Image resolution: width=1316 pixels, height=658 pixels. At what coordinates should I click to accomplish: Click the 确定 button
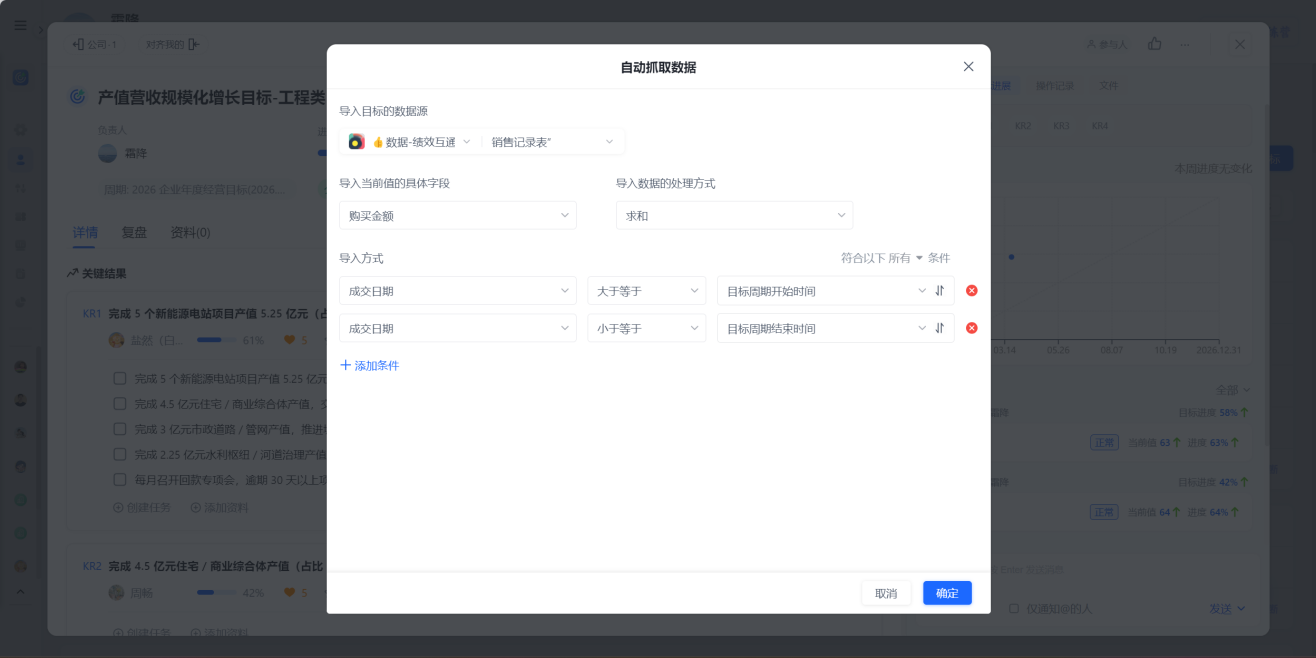947,593
